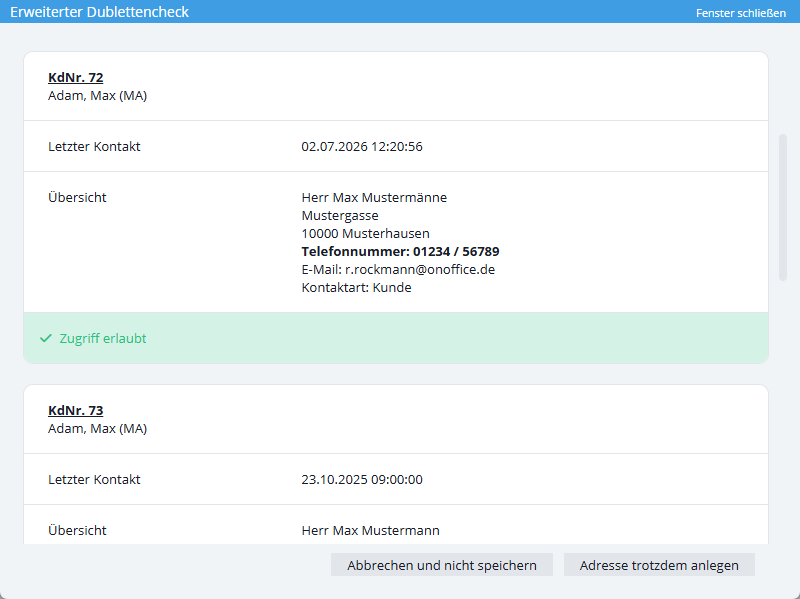Open customer record KdNr. 73
Image resolution: width=800 pixels, height=599 pixels.
point(76,410)
